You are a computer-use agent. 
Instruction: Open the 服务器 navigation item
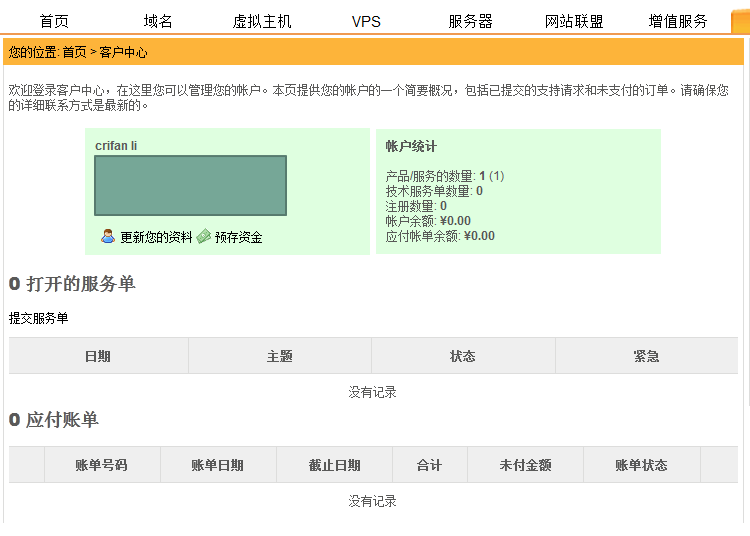click(x=470, y=21)
